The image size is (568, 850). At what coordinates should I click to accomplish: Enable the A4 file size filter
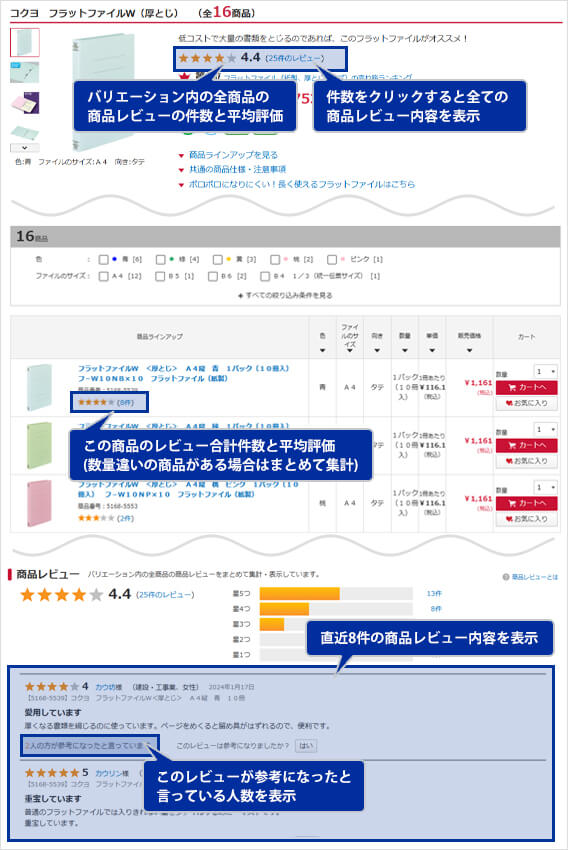pos(104,276)
